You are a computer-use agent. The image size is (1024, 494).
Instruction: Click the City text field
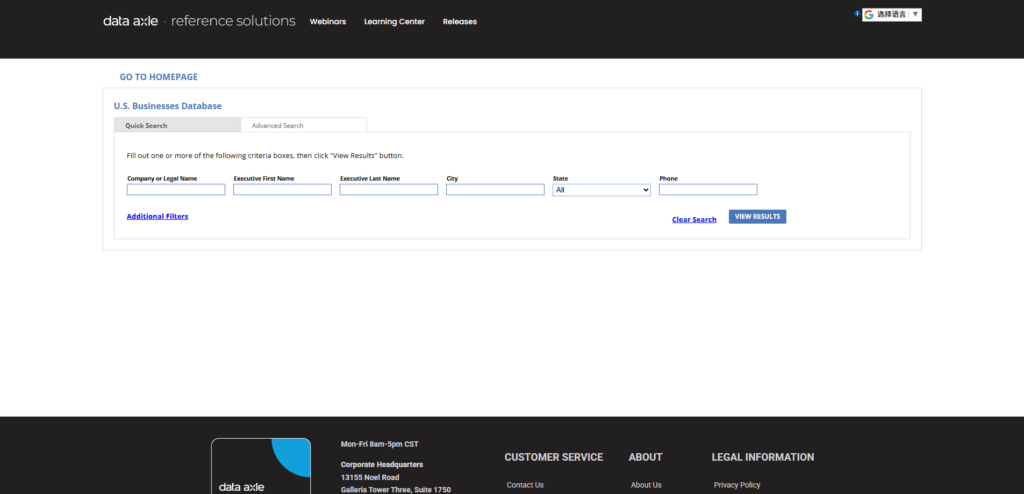495,190
